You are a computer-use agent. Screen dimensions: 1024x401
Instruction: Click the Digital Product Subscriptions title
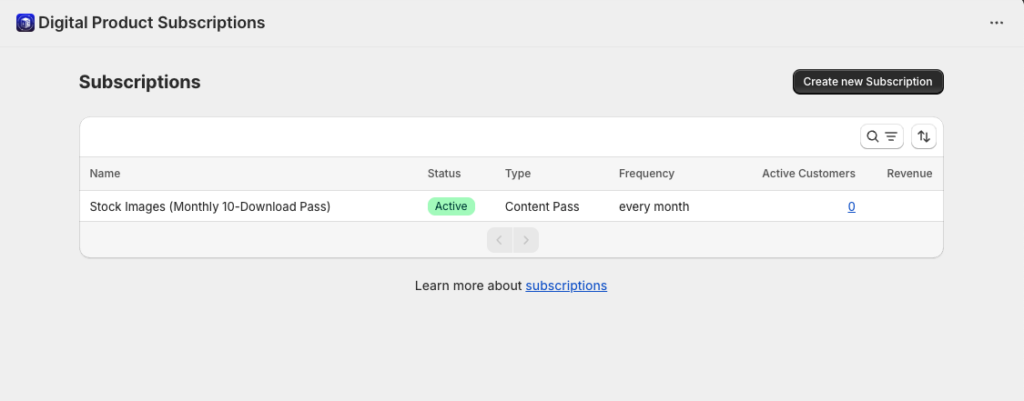(152, 23)
